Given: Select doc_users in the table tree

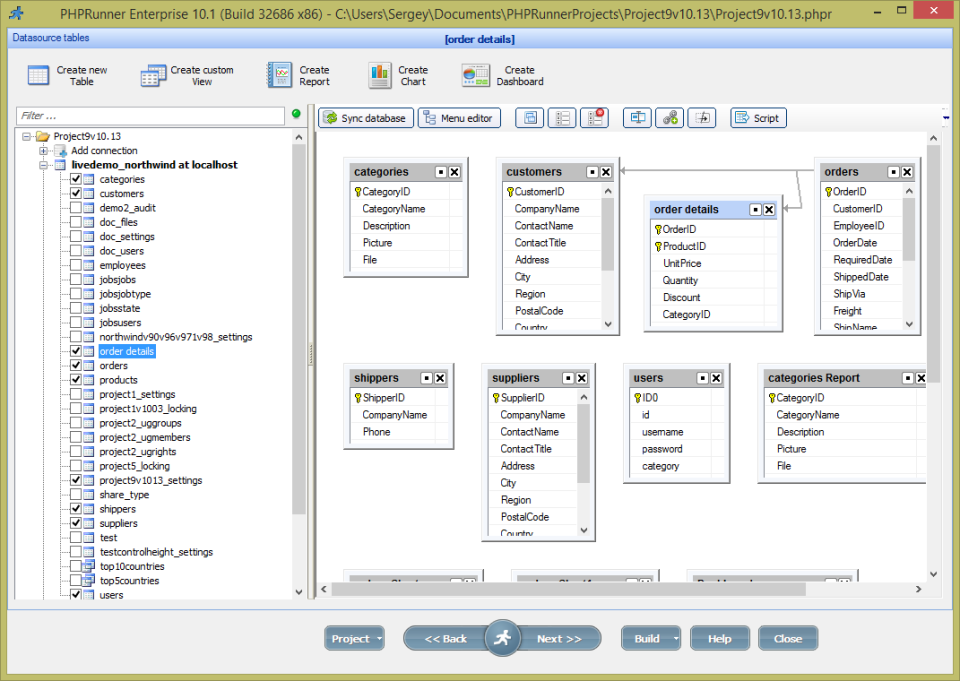Looking at the screenshot, I should (122, 251).
